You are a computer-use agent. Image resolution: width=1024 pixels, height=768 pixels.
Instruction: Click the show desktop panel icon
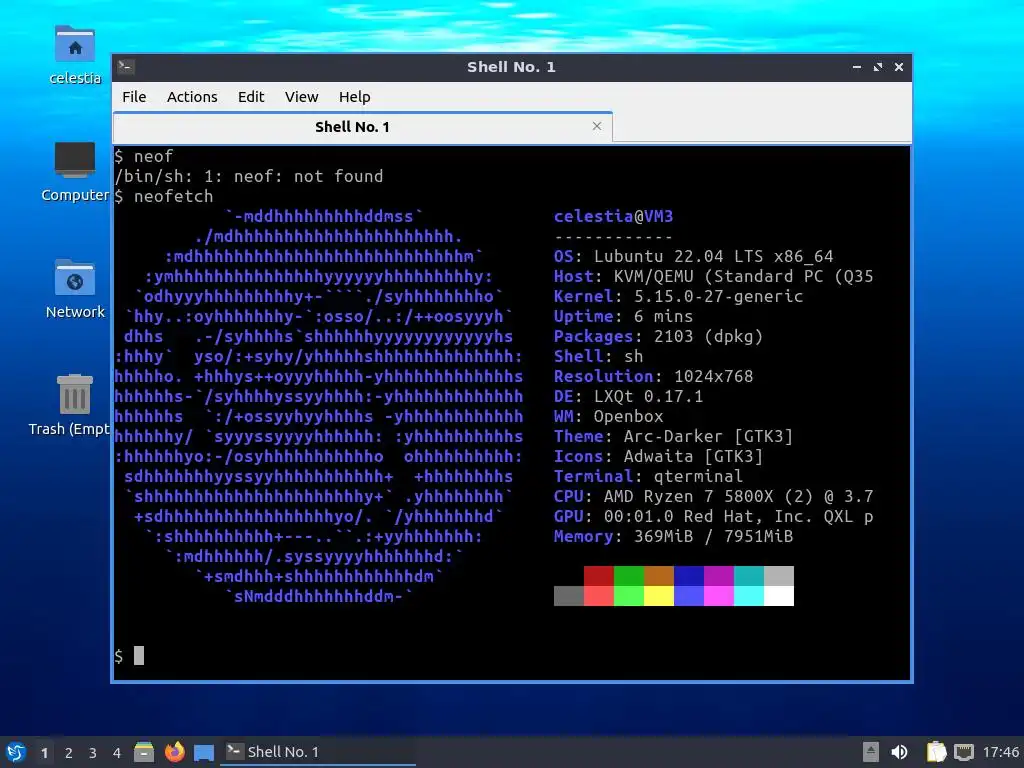click(204, 752)
